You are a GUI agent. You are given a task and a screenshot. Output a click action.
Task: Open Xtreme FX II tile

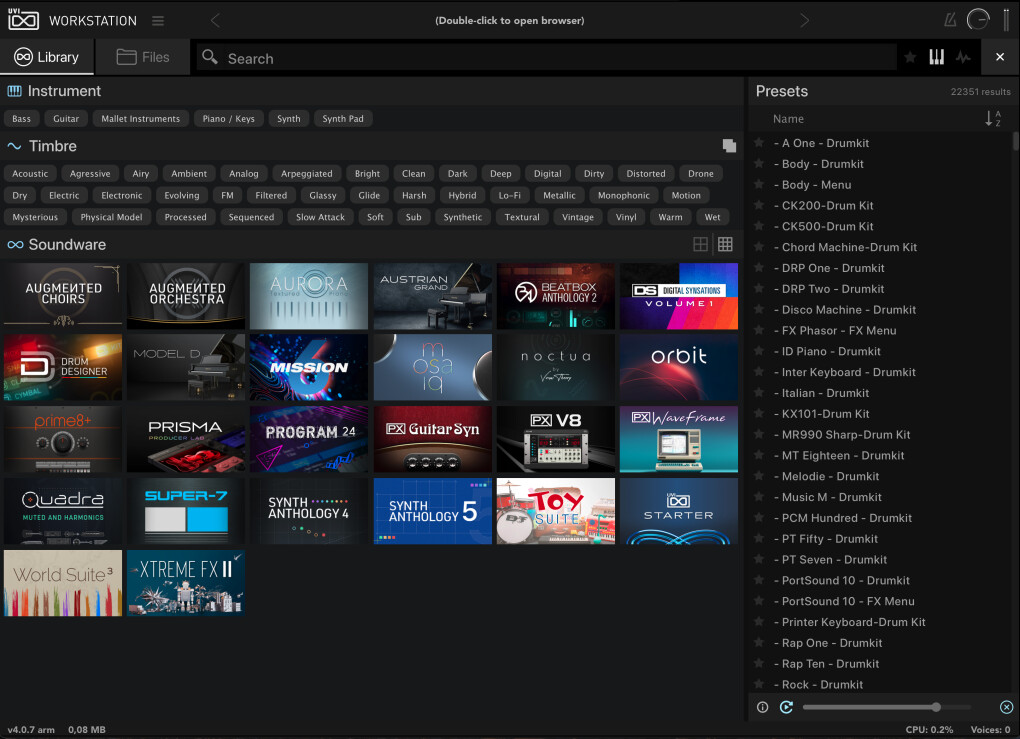pos(186,583)
